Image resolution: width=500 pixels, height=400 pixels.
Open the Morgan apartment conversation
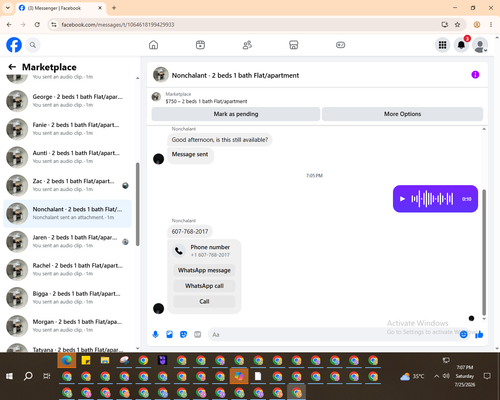[67, 326]
